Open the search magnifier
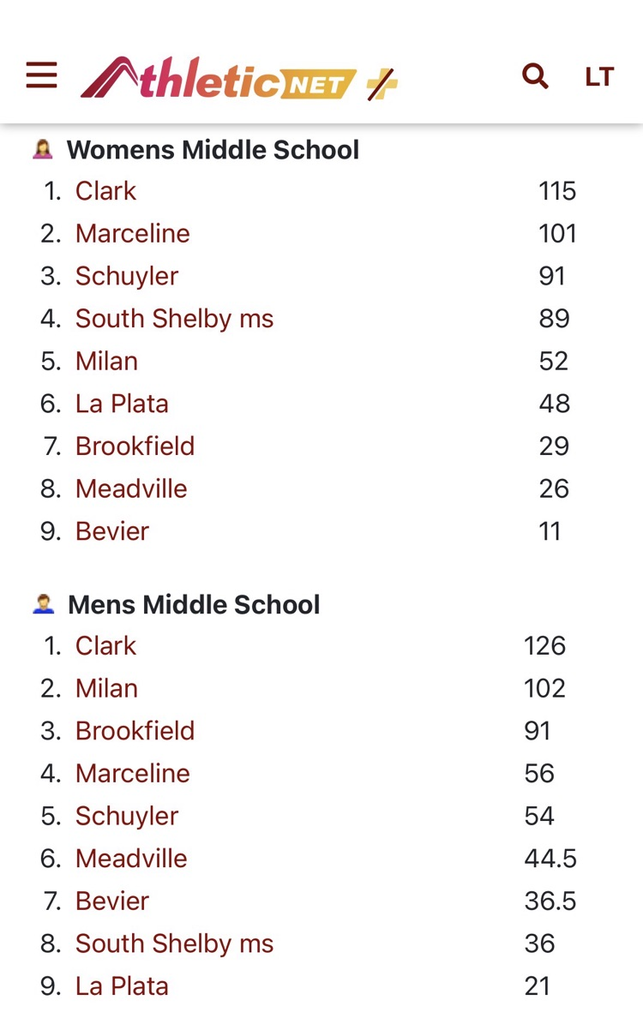This screenshot has width=643, height=1024. (x=535, y=76)
